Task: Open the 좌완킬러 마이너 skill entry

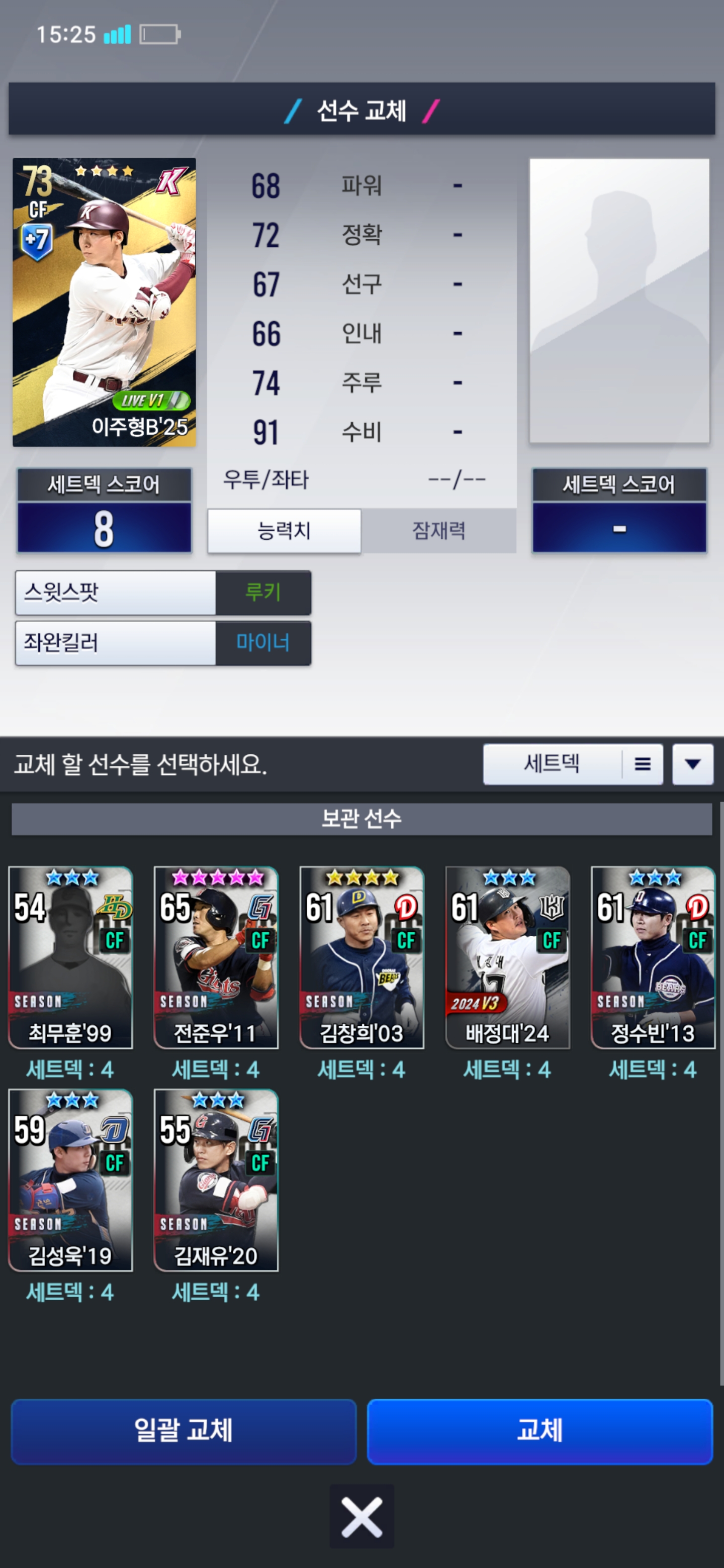Action: click(163, 643)
